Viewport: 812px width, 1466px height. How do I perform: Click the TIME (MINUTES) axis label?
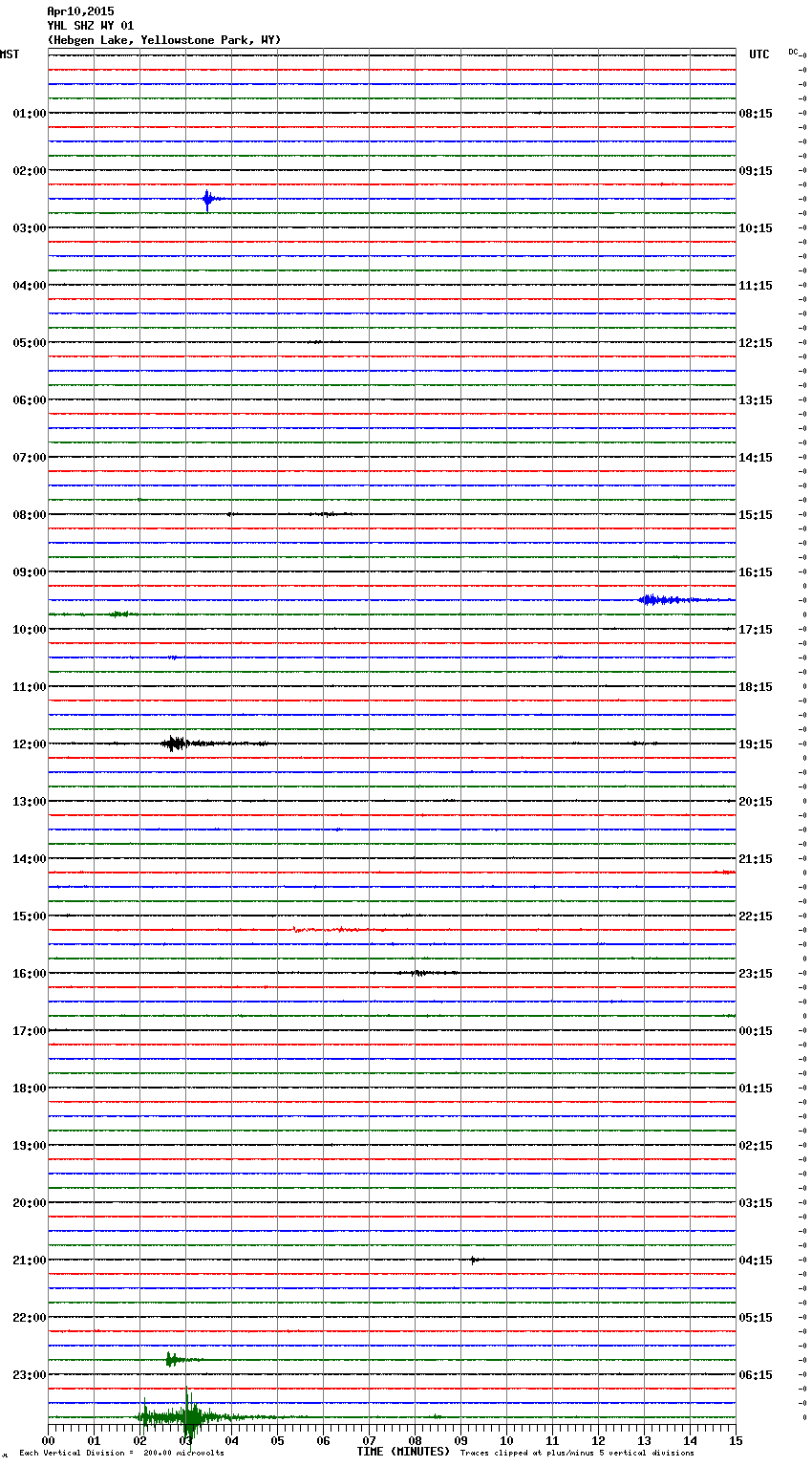coord(402,1452)
